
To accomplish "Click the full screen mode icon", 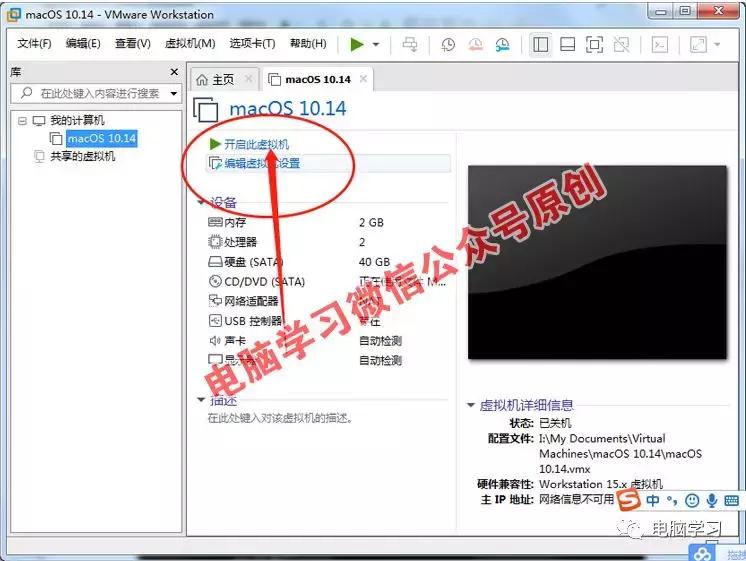I will (x=594, y=45).
